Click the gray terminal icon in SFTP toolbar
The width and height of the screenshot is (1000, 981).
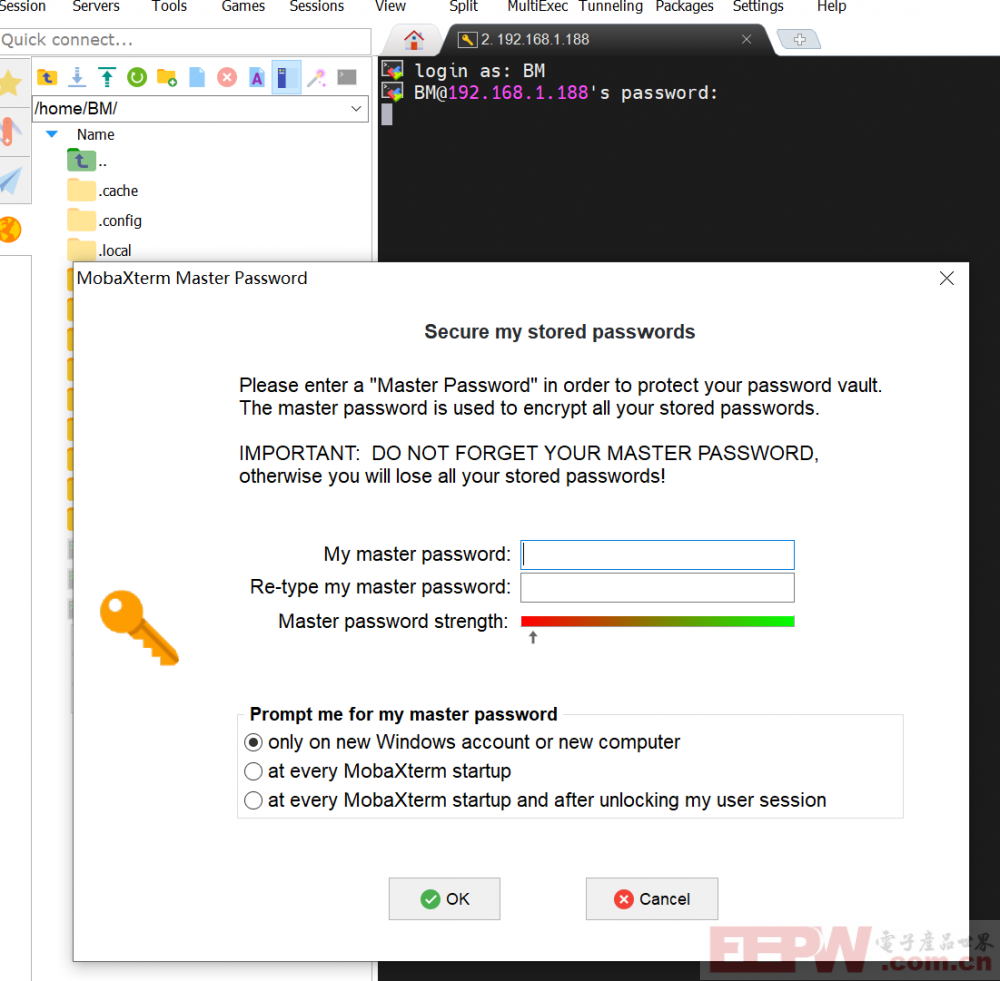347,78
